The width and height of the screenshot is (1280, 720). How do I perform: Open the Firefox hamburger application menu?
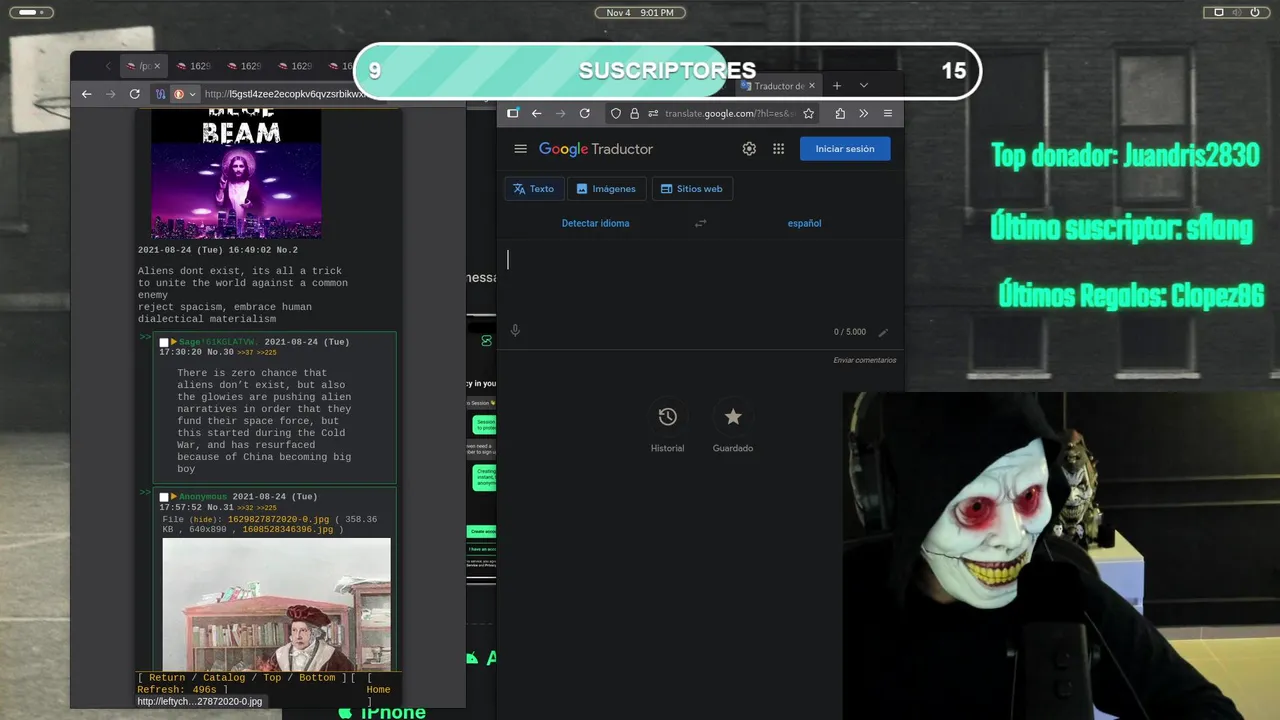click(888, 113)
